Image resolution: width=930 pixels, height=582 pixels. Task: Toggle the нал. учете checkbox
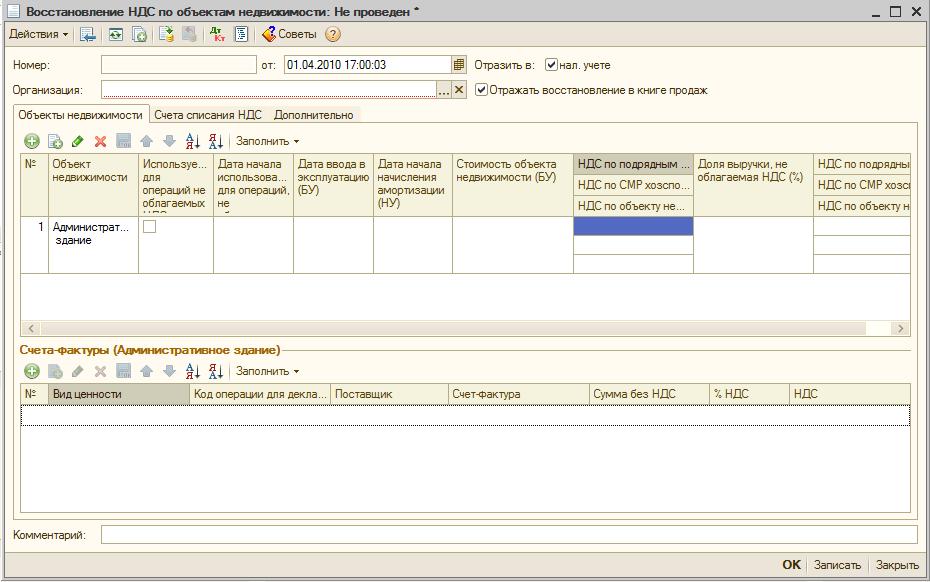[551, 65]
